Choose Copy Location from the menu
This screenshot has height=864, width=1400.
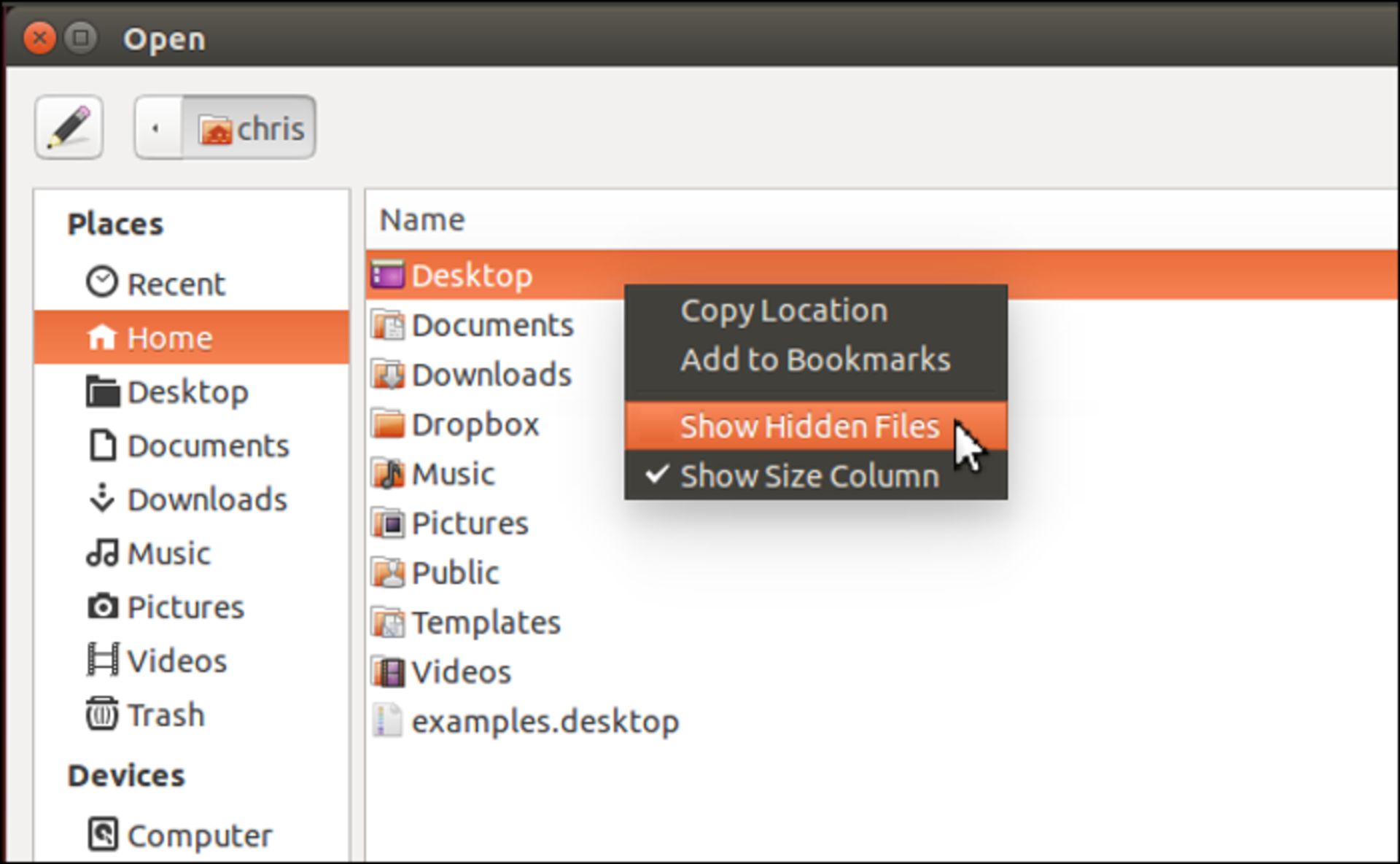[x=784, y=309]
